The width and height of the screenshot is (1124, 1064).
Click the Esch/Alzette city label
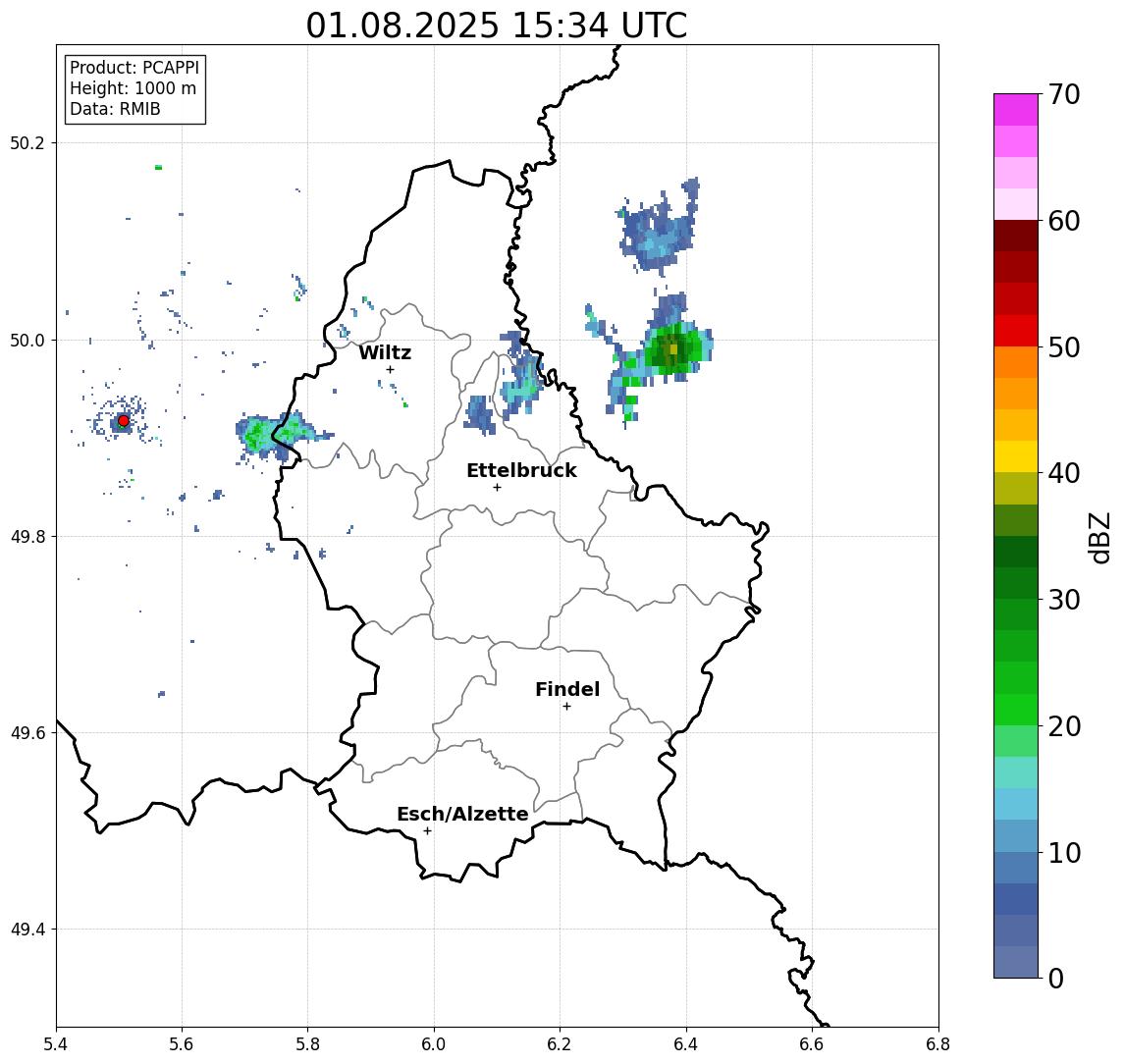pos(462,814)
